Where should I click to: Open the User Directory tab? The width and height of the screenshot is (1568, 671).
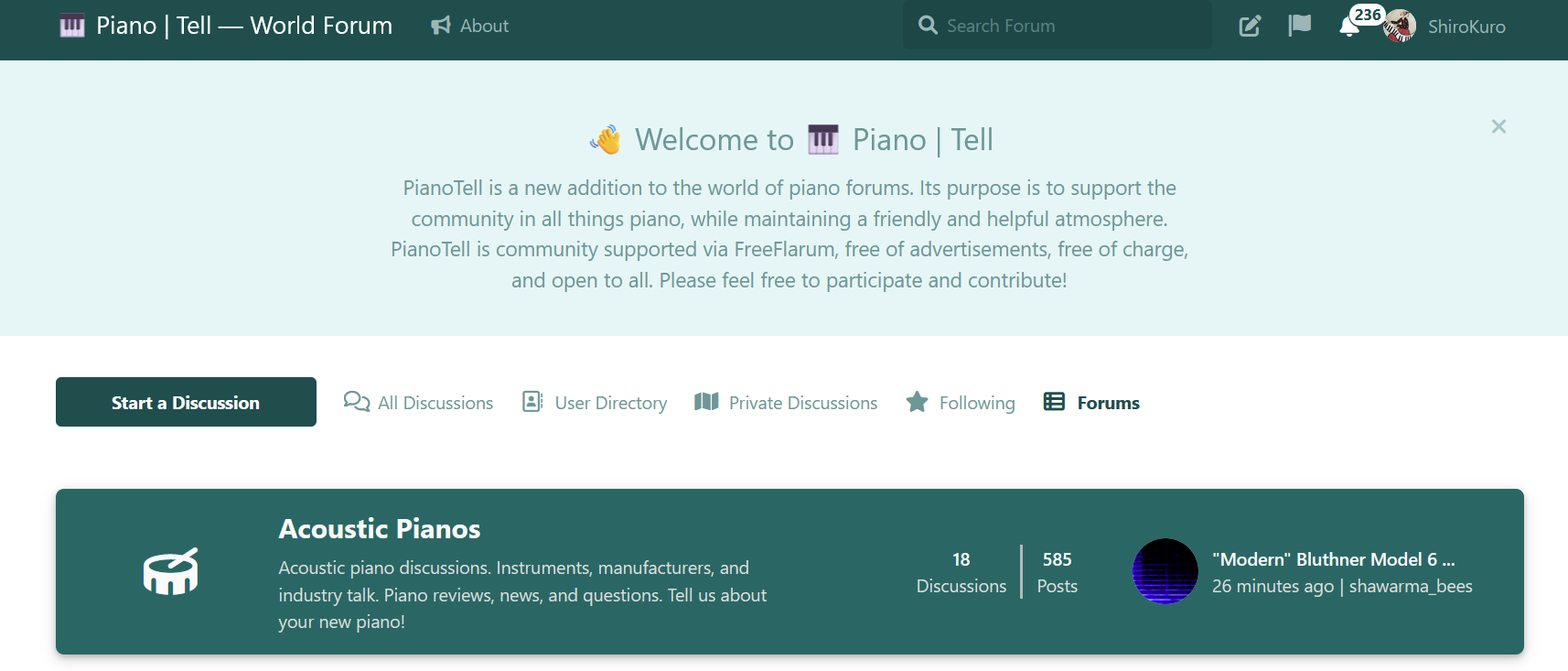tap(595, 403)
